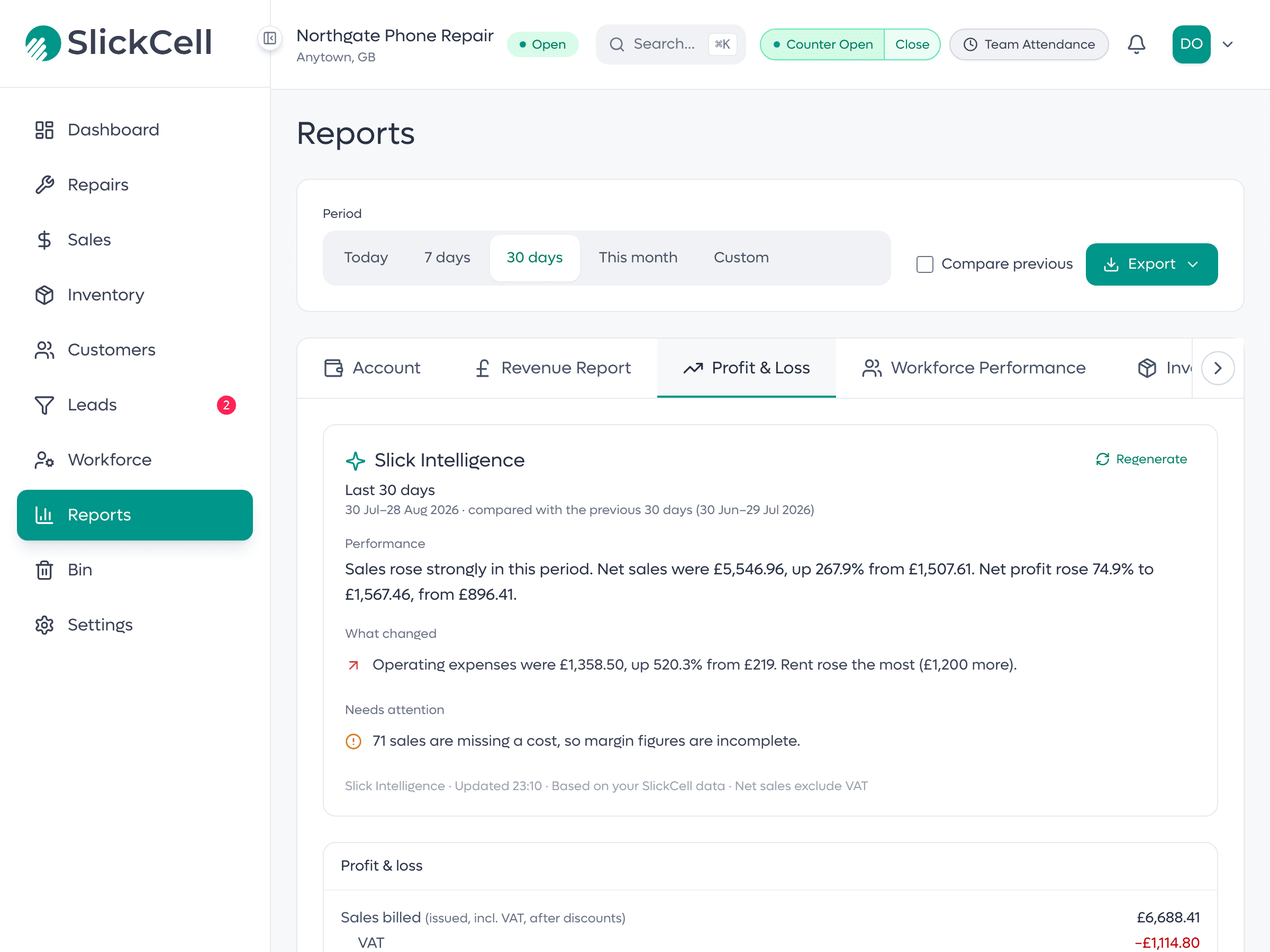Open Reports in sidebar
1270x952 pixels.
(135, 515)
